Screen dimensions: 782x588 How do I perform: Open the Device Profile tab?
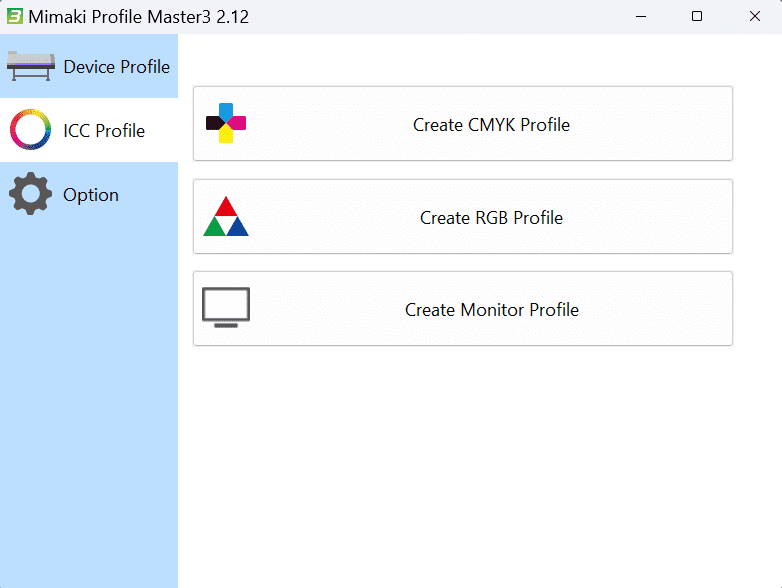point(89,66)
